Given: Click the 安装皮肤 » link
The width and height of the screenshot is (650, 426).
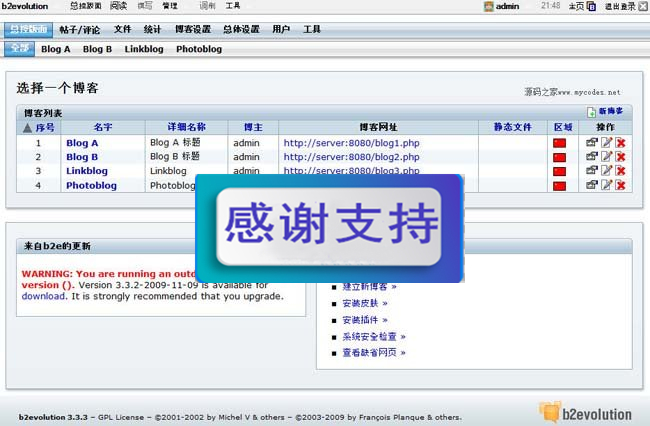Looking at the screenshot, I should coord(365,303).
